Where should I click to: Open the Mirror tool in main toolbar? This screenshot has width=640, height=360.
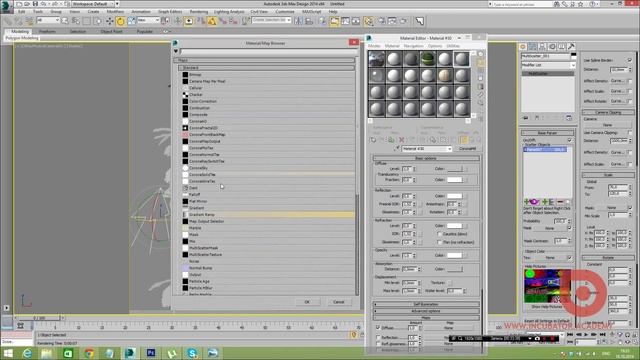(298, 21)
